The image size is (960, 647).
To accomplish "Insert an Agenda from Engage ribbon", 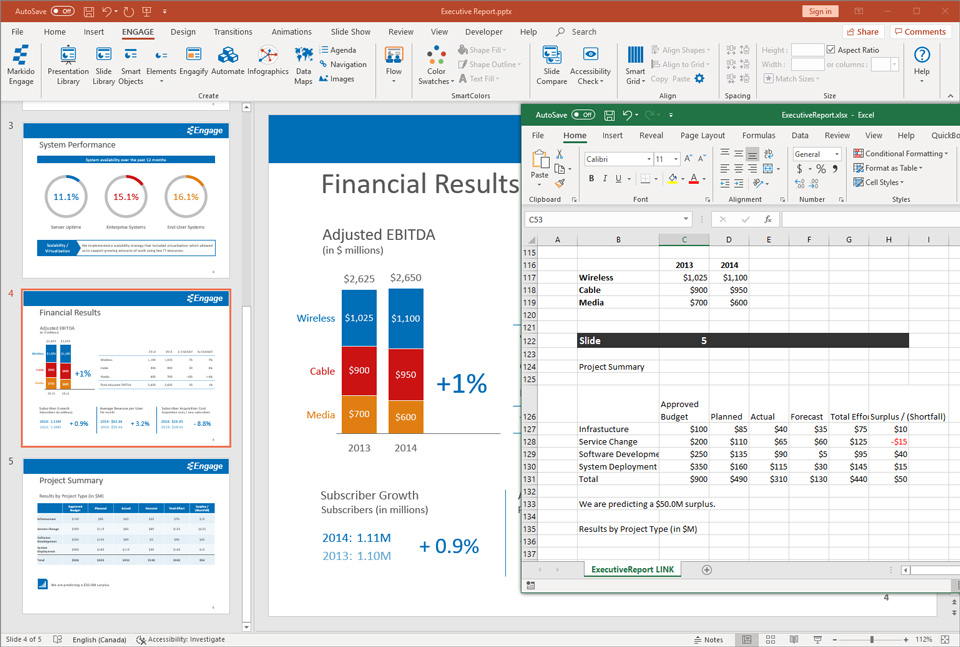I will [337, 50].
